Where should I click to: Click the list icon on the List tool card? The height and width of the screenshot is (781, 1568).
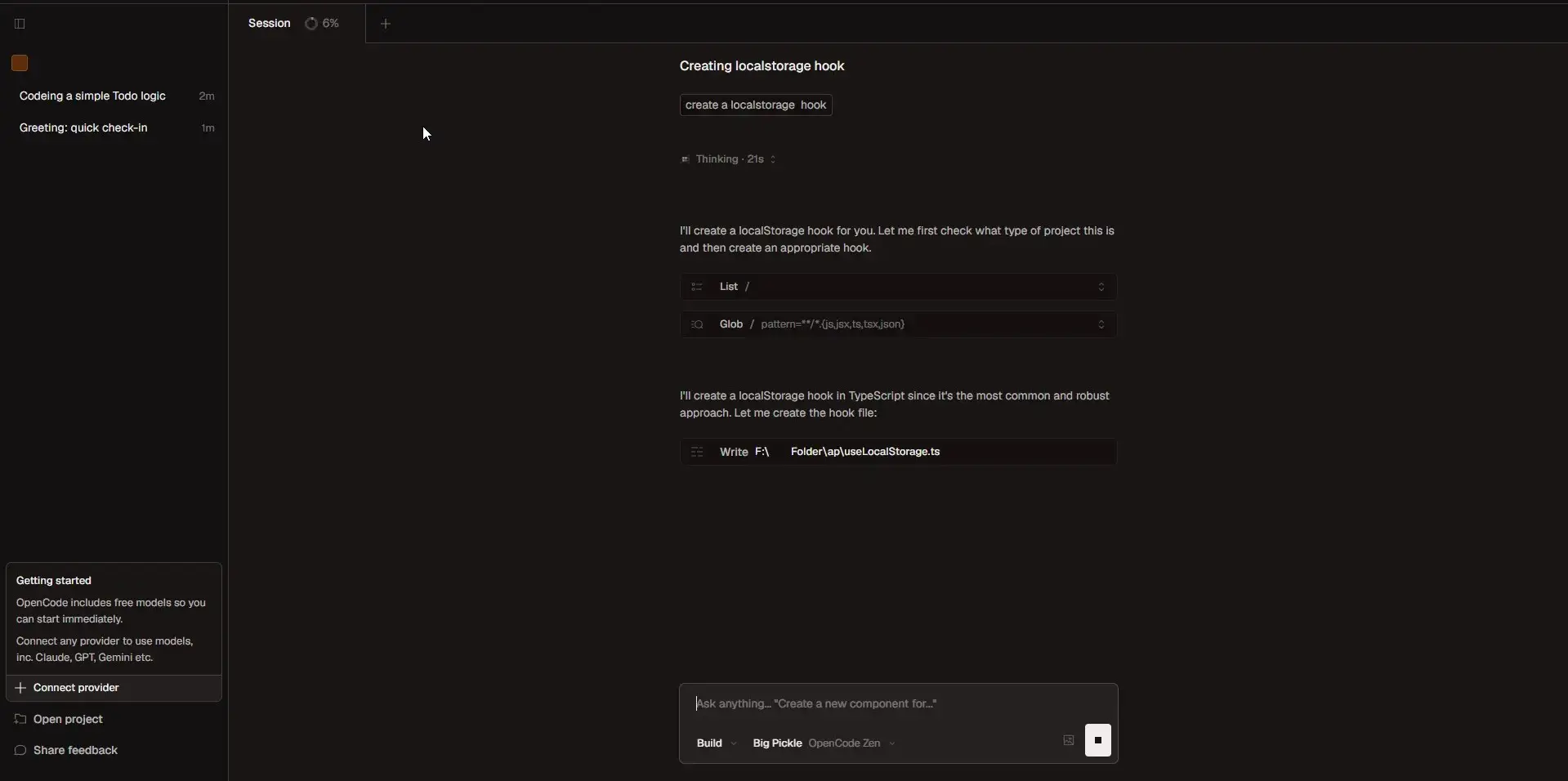coord(697,288)
